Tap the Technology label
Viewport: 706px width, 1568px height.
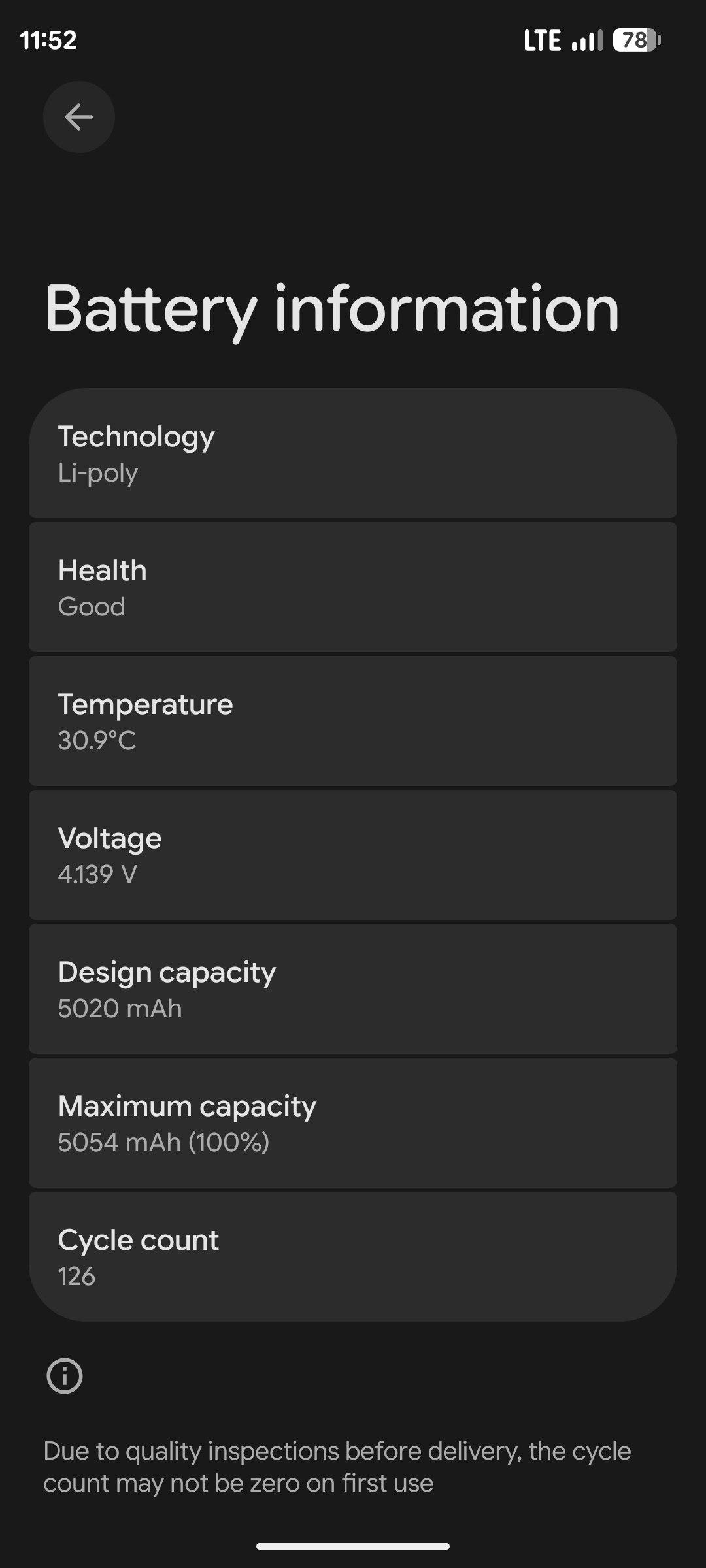[136, 436]
